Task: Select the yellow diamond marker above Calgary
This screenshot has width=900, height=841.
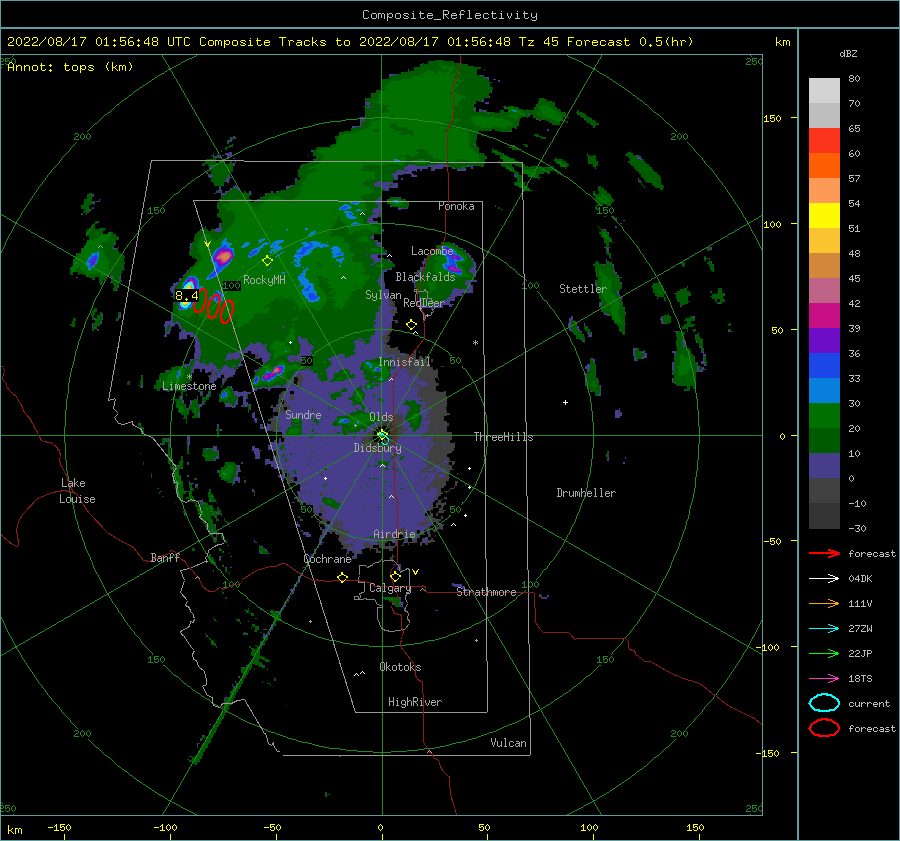Action: click(x=395, y=576)
